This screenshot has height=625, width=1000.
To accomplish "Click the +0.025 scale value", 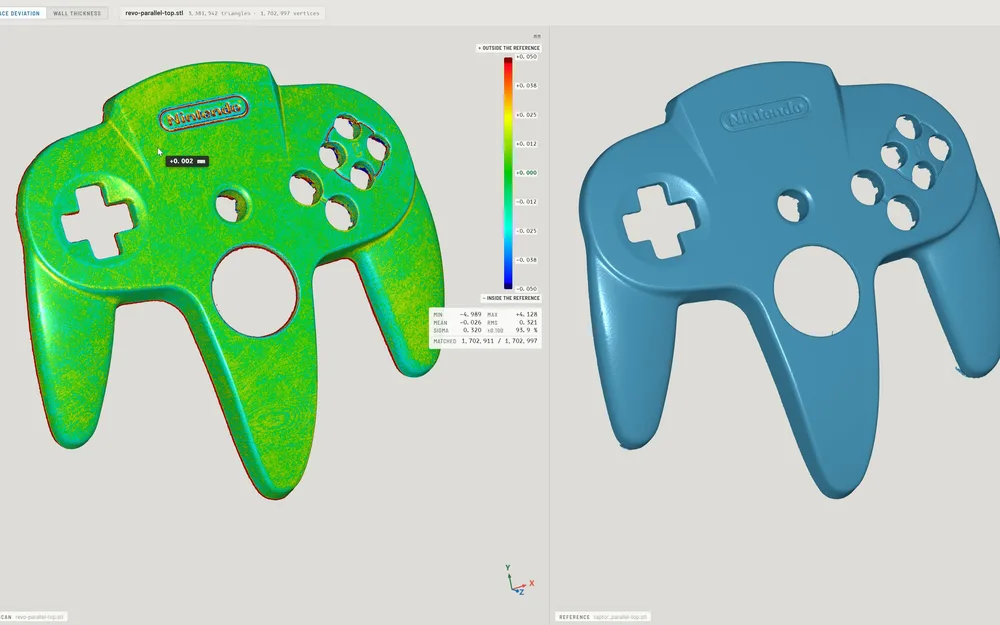I will (526, 115).
